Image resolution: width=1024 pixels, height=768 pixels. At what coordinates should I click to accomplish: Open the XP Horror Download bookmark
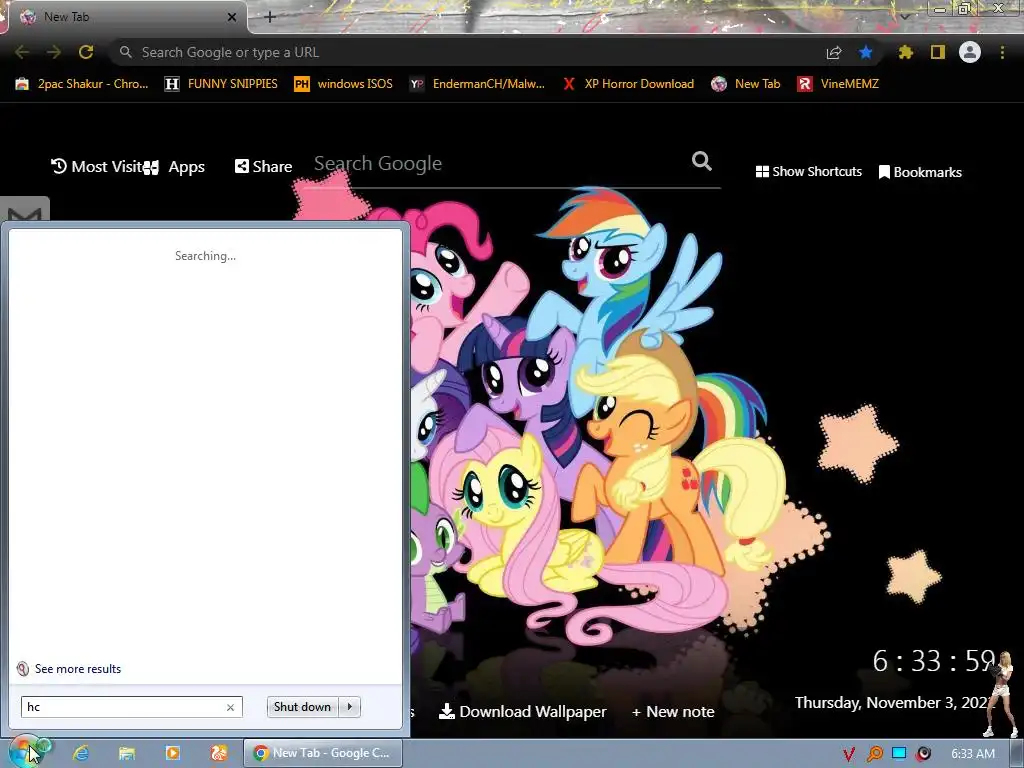(628, 84)
